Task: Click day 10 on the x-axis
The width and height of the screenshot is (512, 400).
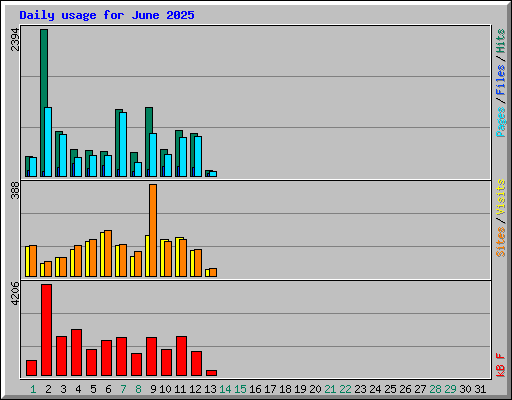Action: [165, 389]
